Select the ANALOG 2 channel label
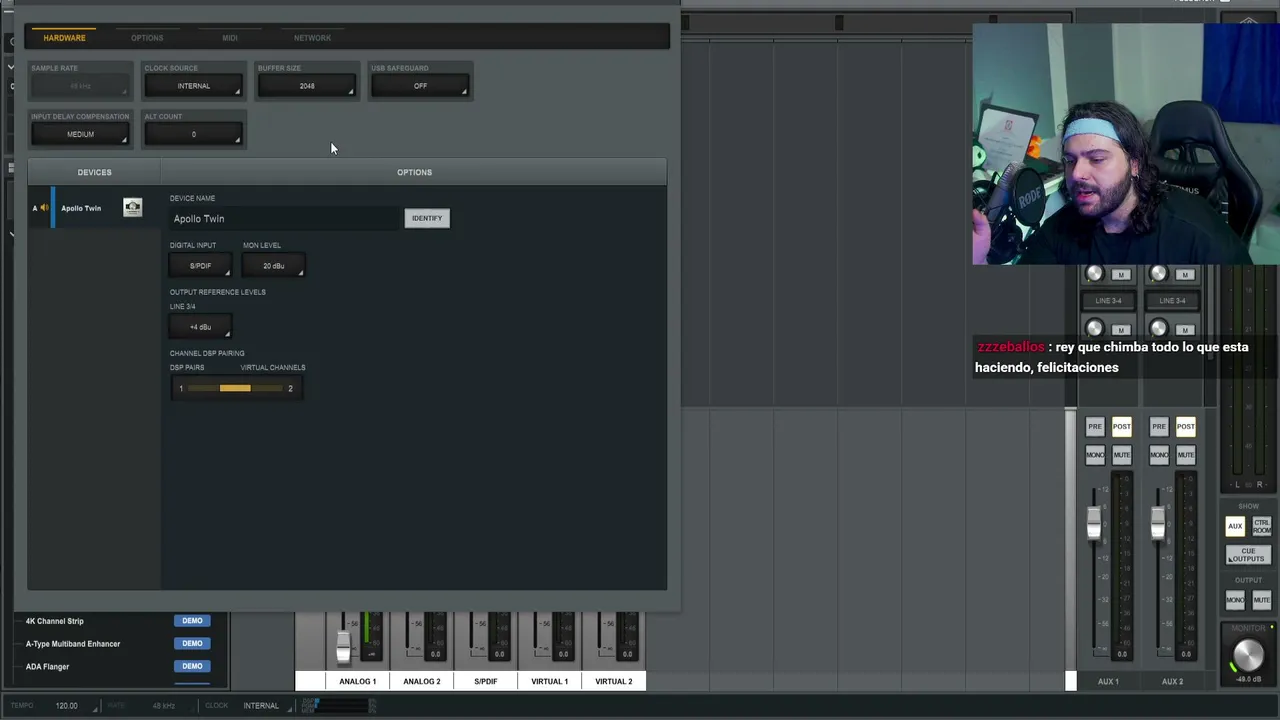Viewport: 1280px width, 720px height. click(x=422, y=682)
